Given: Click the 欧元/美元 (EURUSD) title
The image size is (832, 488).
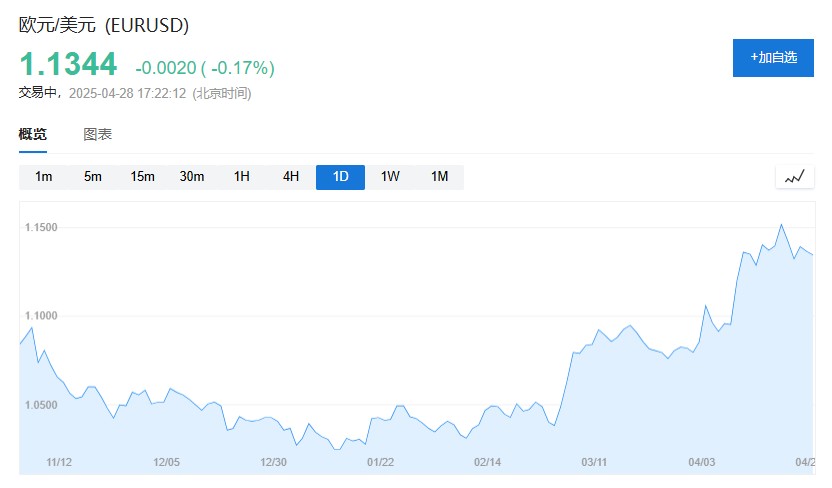Looking at the screenshot, I should point(104,24).
